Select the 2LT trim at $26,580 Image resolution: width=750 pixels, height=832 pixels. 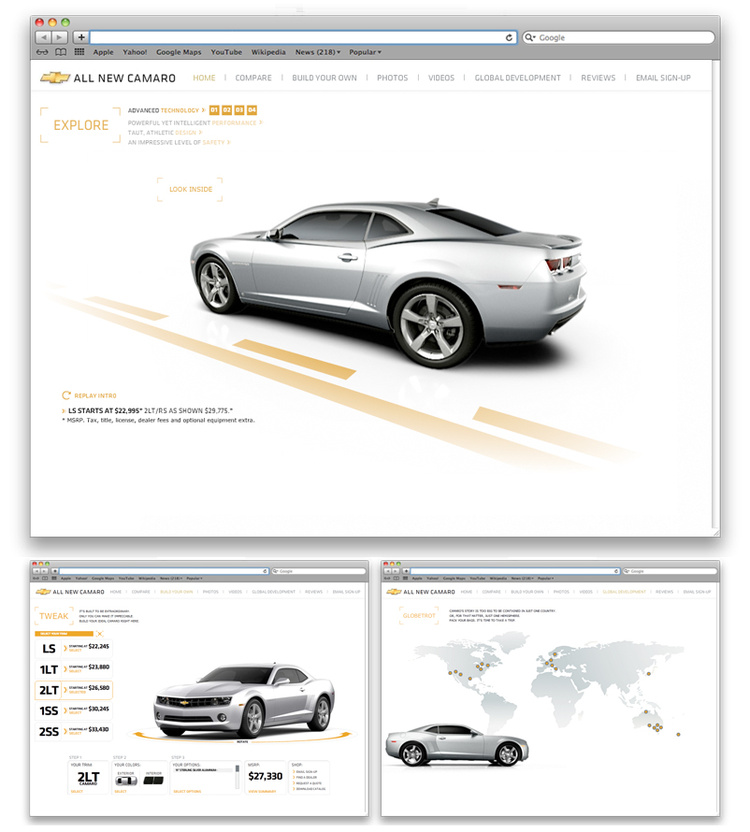pos(74,690)
